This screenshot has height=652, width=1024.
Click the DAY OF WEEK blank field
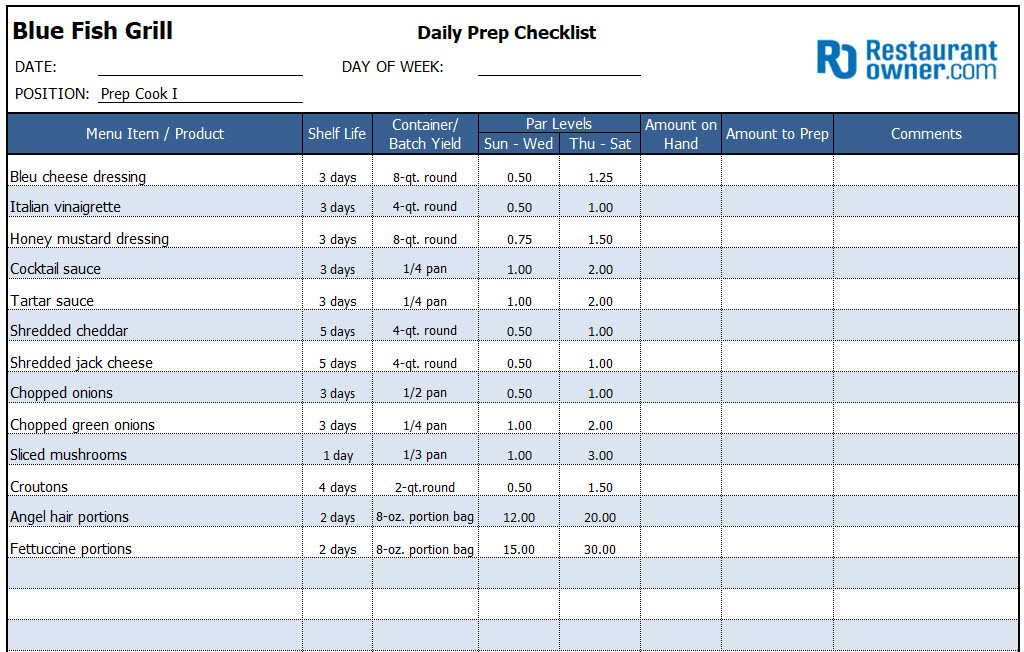click(559, 67)
